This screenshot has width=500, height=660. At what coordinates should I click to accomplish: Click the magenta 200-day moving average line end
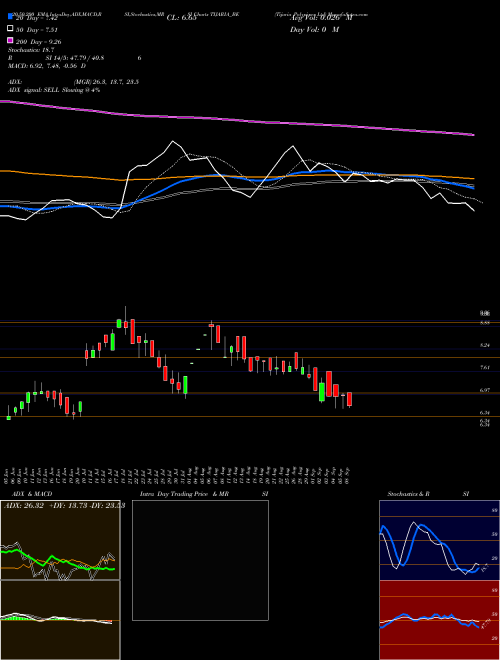pos(473,135)
